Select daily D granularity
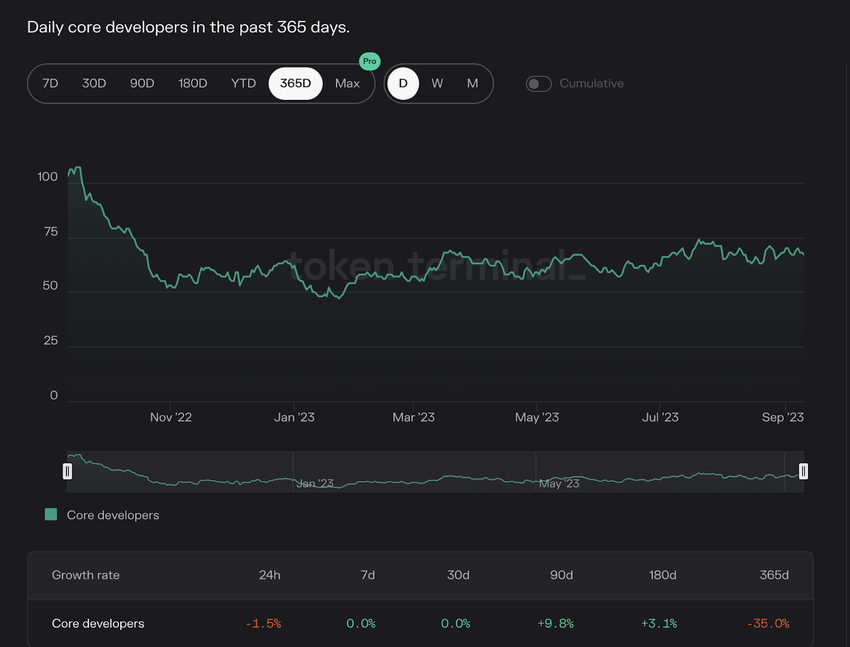The width and height of the screenshot is (850, 647). coord(403,83)
